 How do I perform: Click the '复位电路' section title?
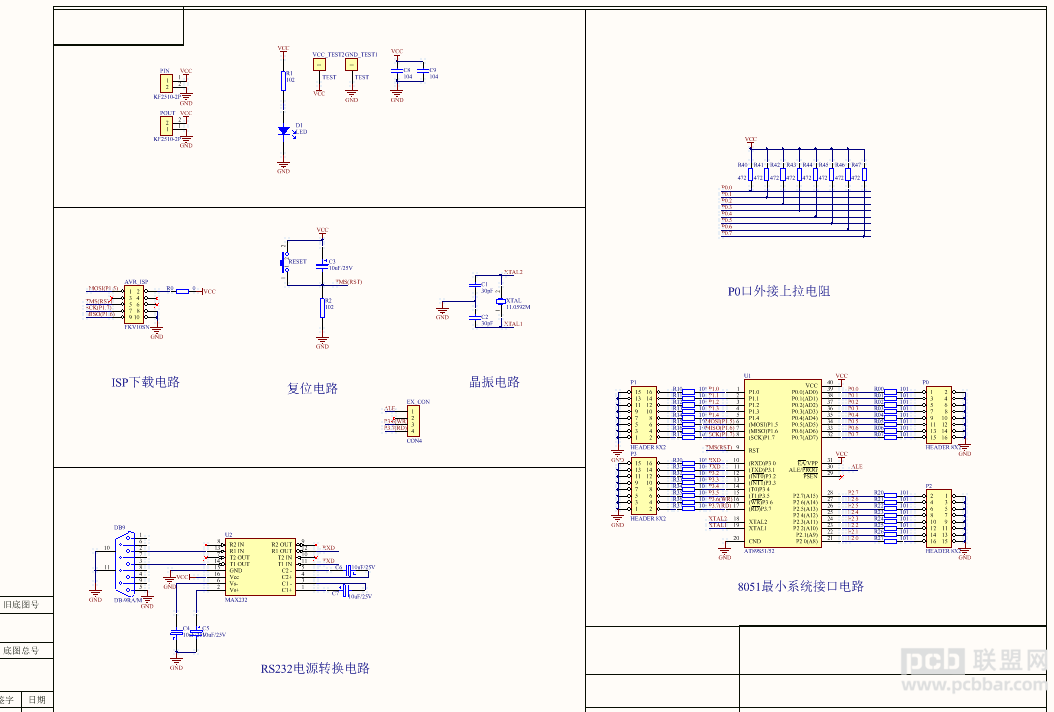coord(313,388)
